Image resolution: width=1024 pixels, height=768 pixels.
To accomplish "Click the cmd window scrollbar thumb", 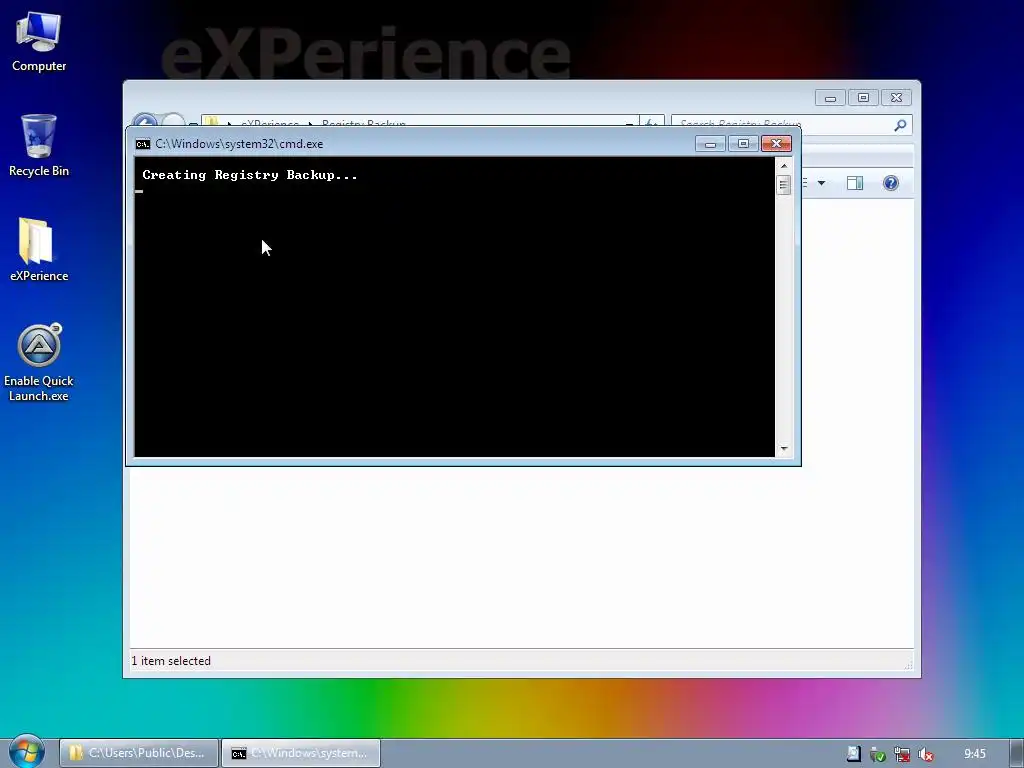I will [x=784, y=185].
